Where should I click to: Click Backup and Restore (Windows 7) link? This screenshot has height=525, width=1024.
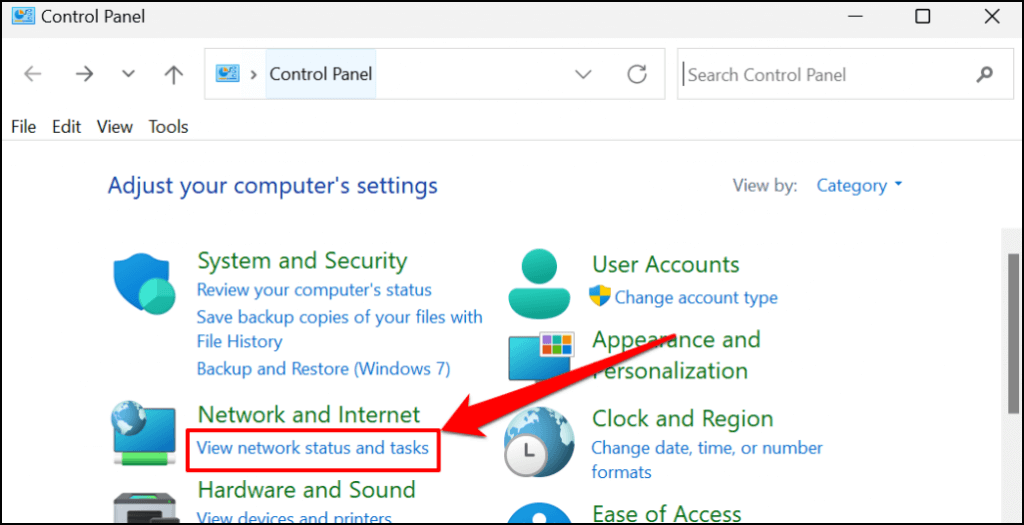pyautogui.click(x=323, y=368)
